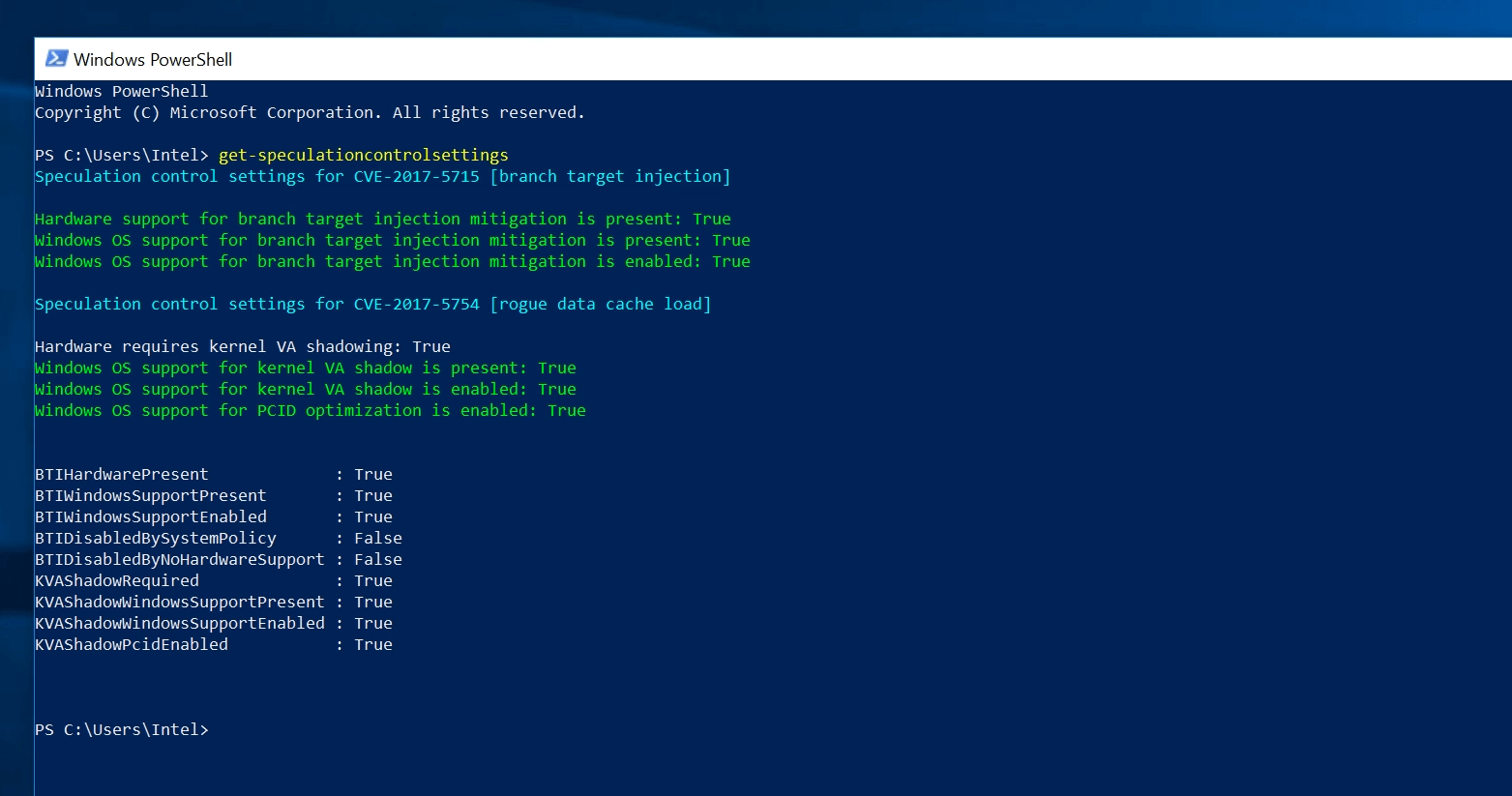Click the BTIDisabledByNoHardwareSupport row
The image size is (1512, 796).
coord(219,560)
